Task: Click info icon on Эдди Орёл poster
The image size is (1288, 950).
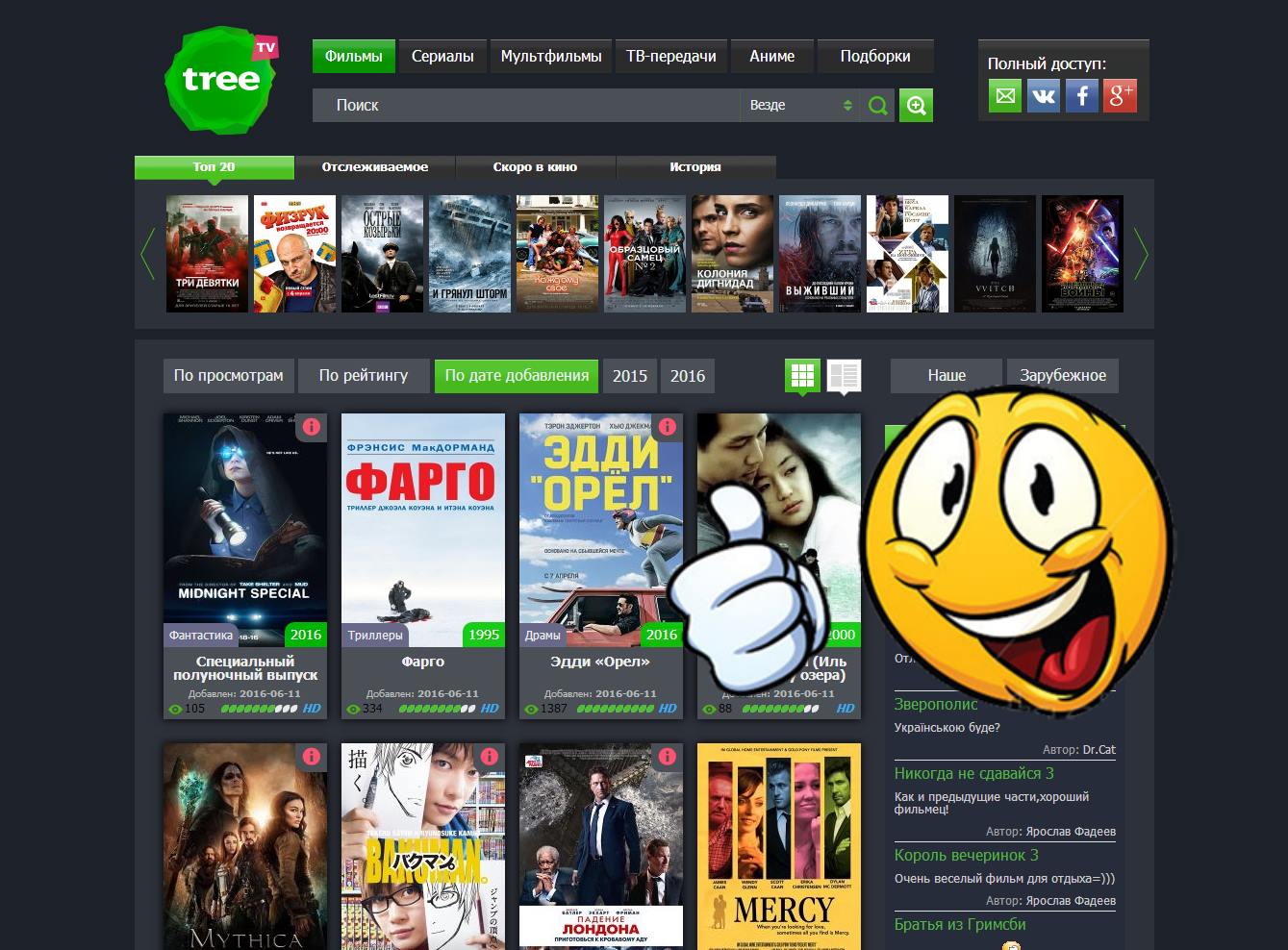Action: (x=667, y=427)
